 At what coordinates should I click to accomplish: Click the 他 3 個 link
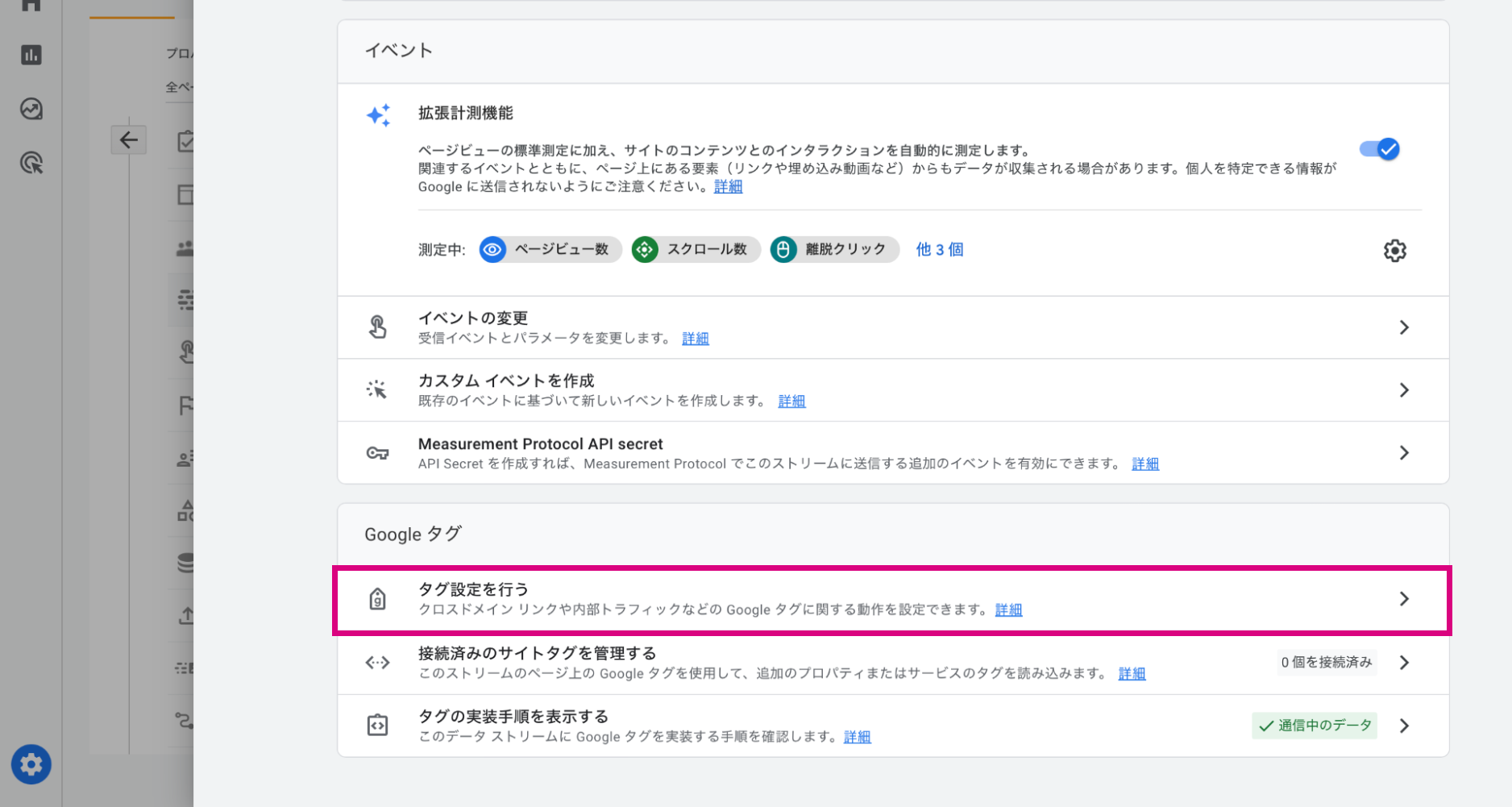click(x=940, y=250)
